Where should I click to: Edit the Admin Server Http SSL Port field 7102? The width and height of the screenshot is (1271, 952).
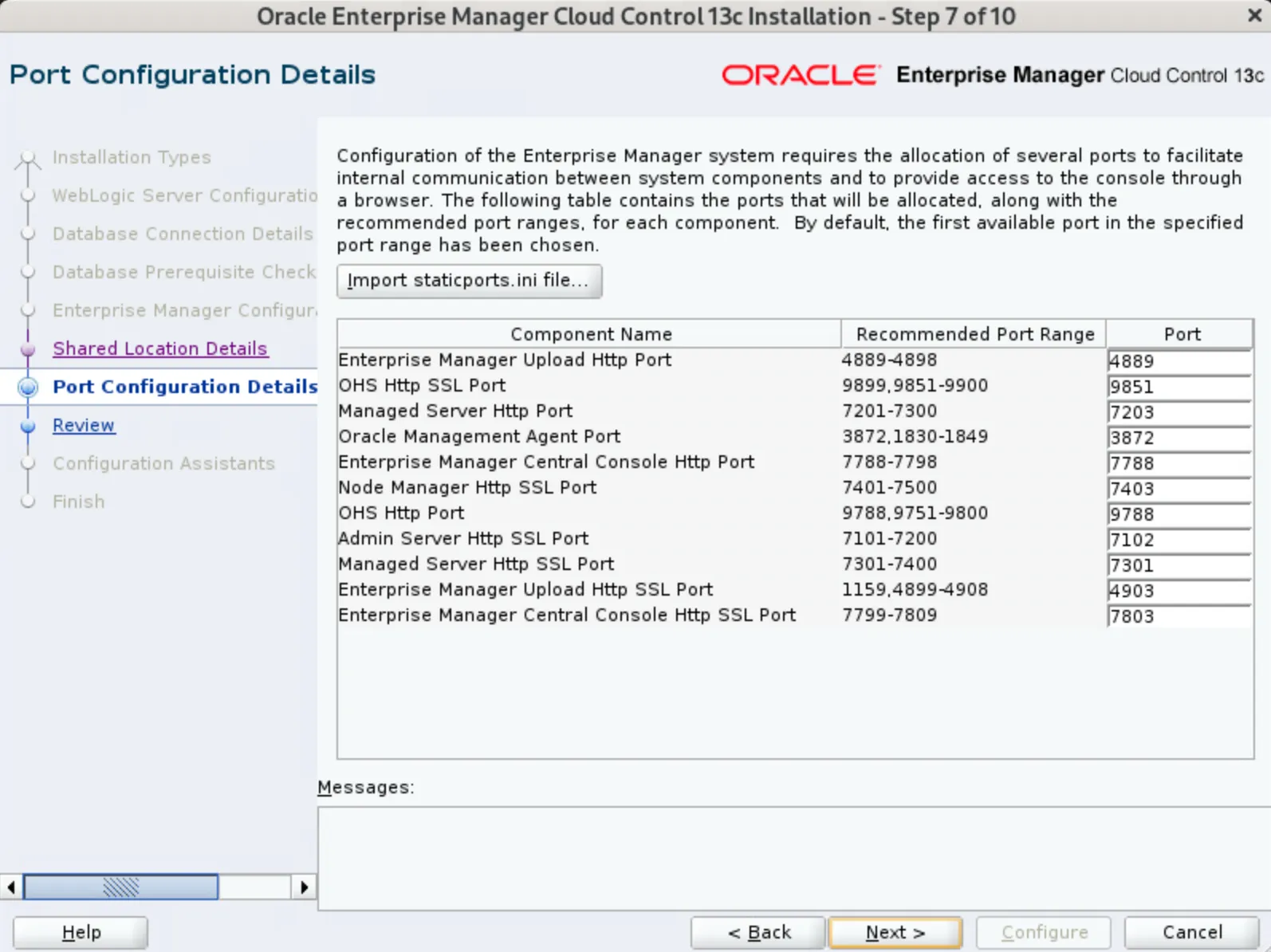tap(1179, 540)
